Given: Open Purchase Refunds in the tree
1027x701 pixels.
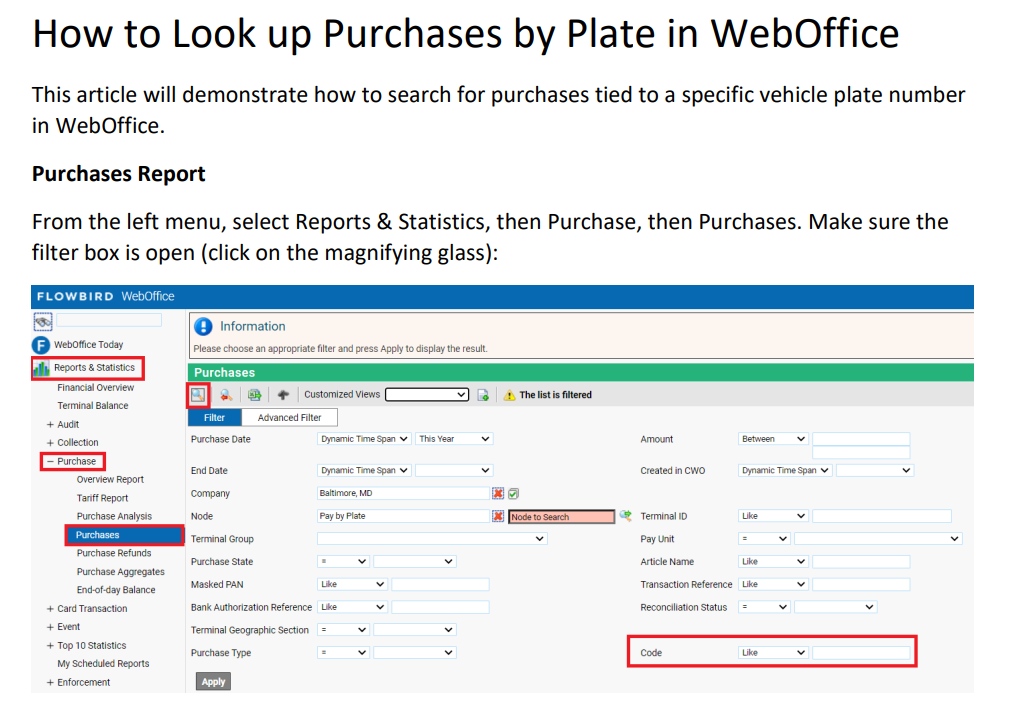Looking at the screenshot, I should pyautogui.click(x=114, y=553).
